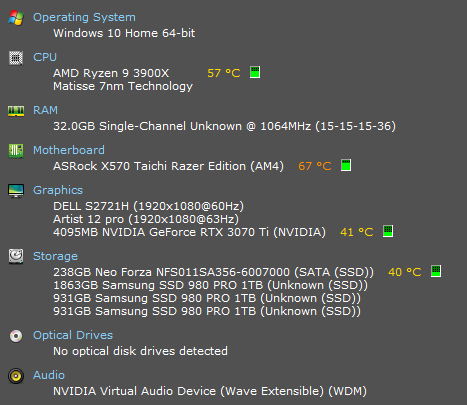This screenshot has height=405, width=467.
Task: Open the Optical Drives section heading
Action: (x=73, y=335)
